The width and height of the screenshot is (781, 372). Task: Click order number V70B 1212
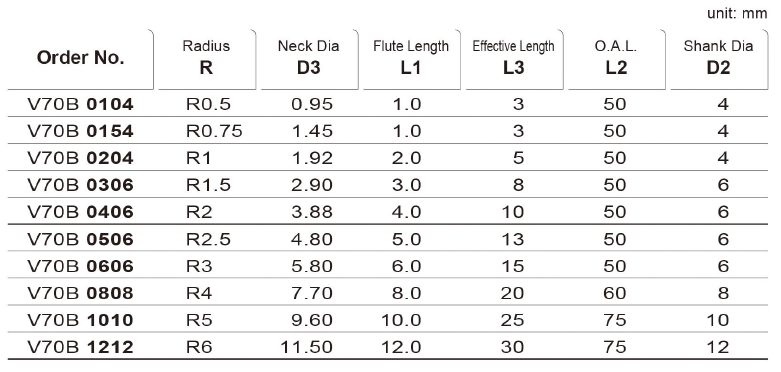(80, 347)
